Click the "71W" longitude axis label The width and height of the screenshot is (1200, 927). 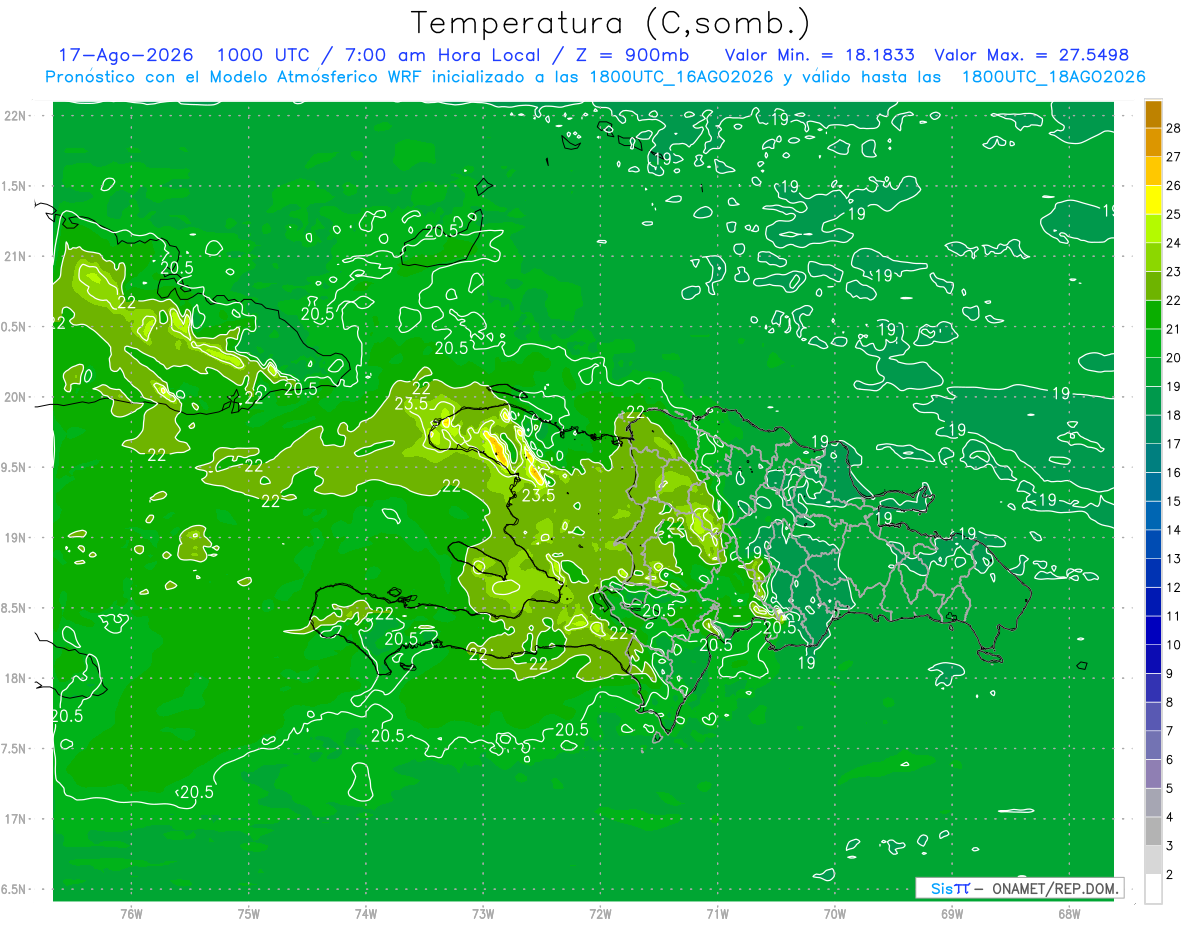point(717,913)
